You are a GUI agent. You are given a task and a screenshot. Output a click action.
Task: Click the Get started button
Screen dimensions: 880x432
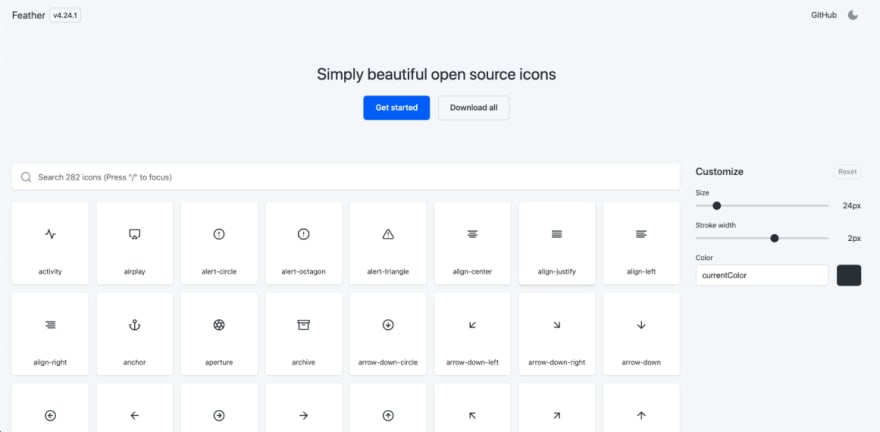pos(396,108)
